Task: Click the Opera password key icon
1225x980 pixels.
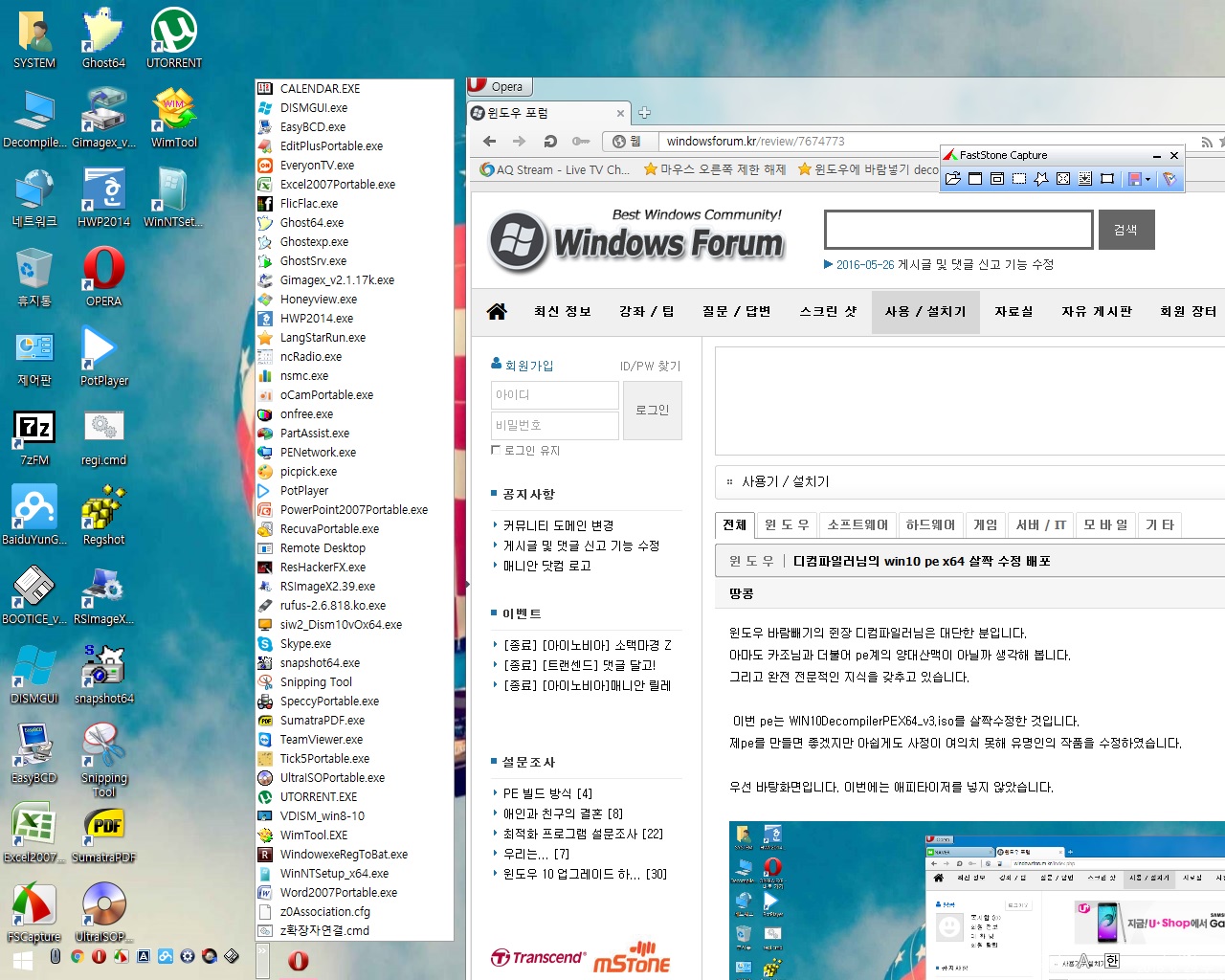Action: point(581,141)
